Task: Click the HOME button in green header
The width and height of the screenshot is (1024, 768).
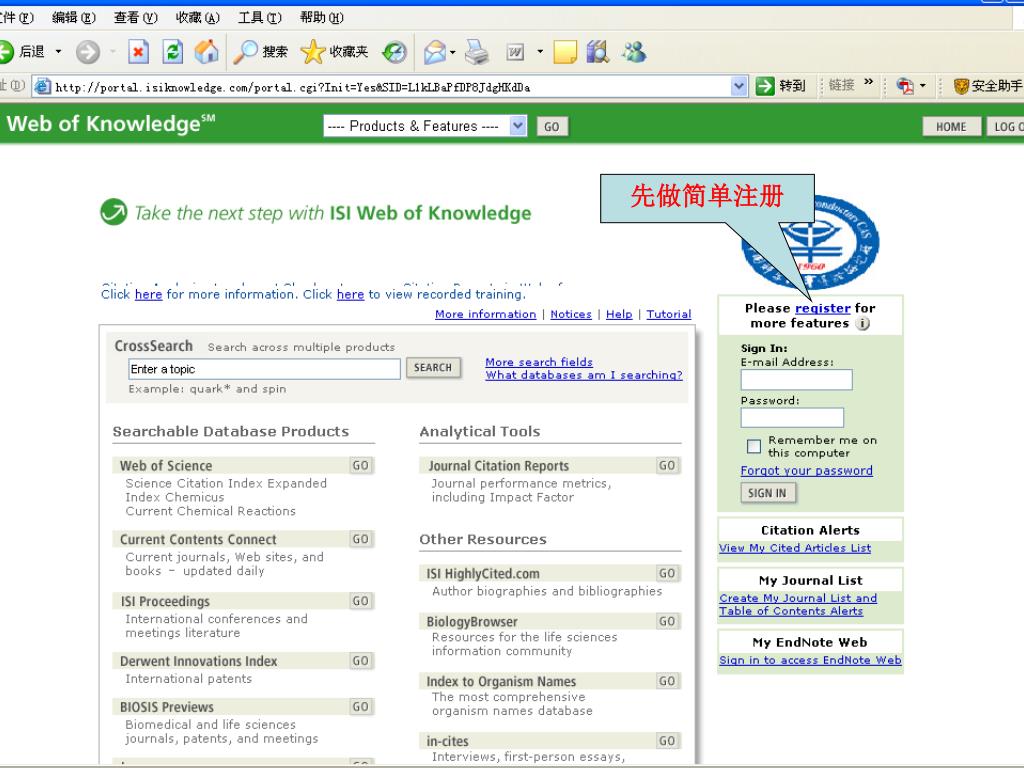Action: [x=951, y=127]
